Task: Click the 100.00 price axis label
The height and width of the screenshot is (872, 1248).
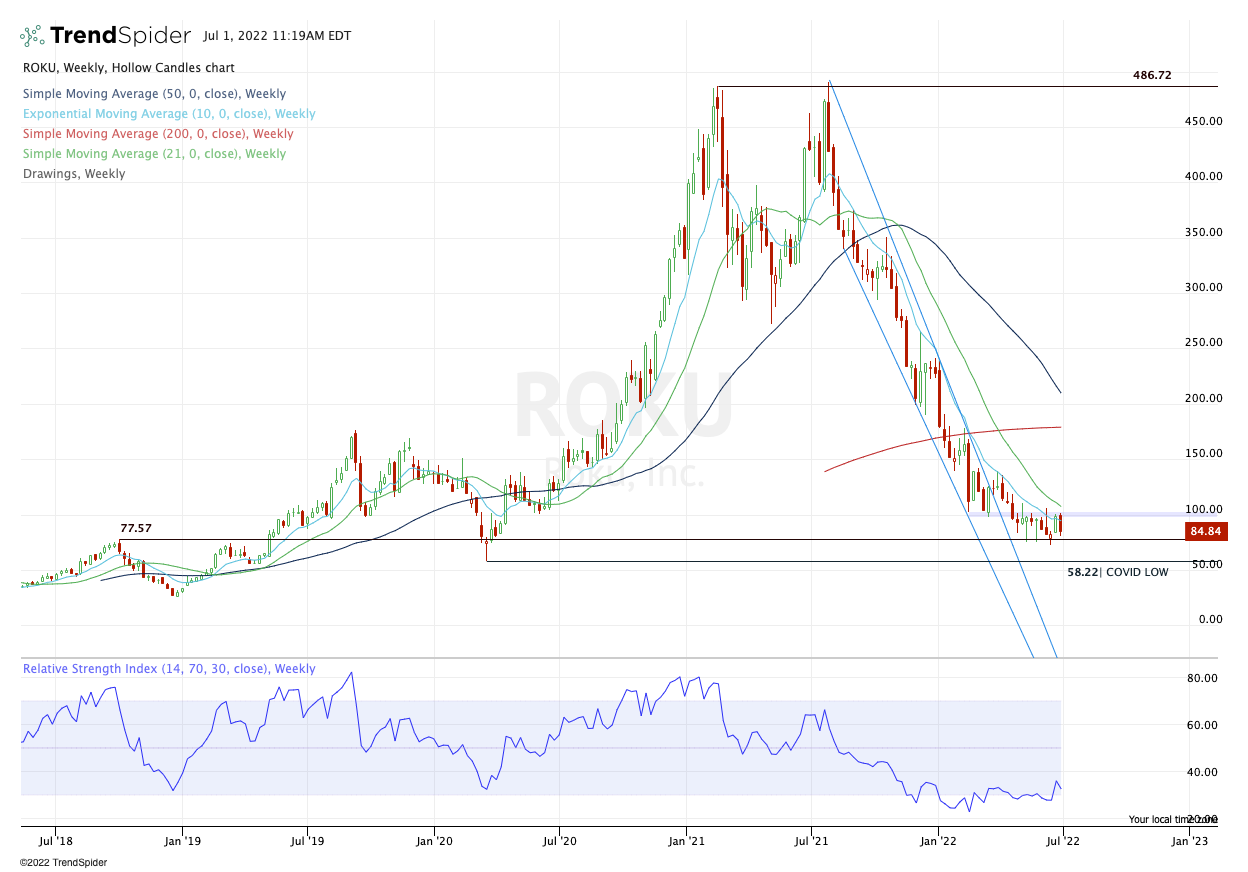Action: (x=1203, y=510)
